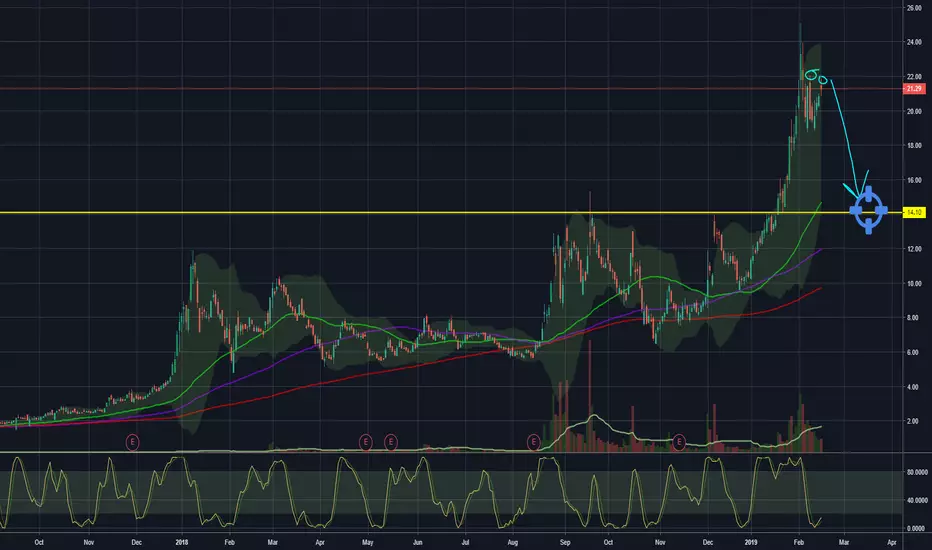Click the 18.00 price axis label
The image size is (932, 550).
(914, 146)
